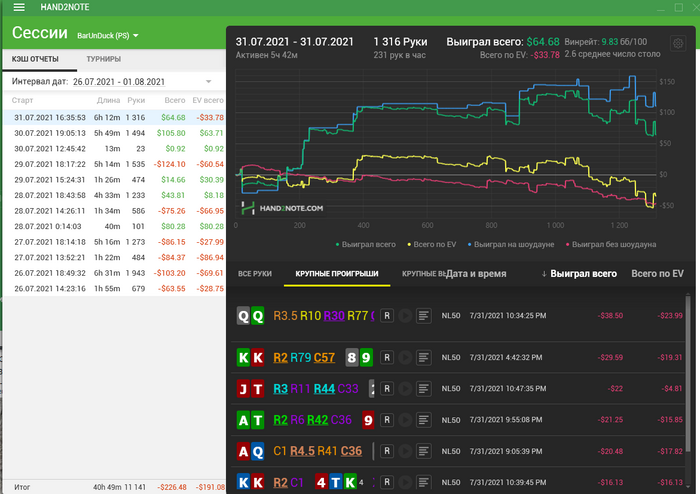Open session graph settings gear
Screen dimensions: 700x494
point(678,43)
